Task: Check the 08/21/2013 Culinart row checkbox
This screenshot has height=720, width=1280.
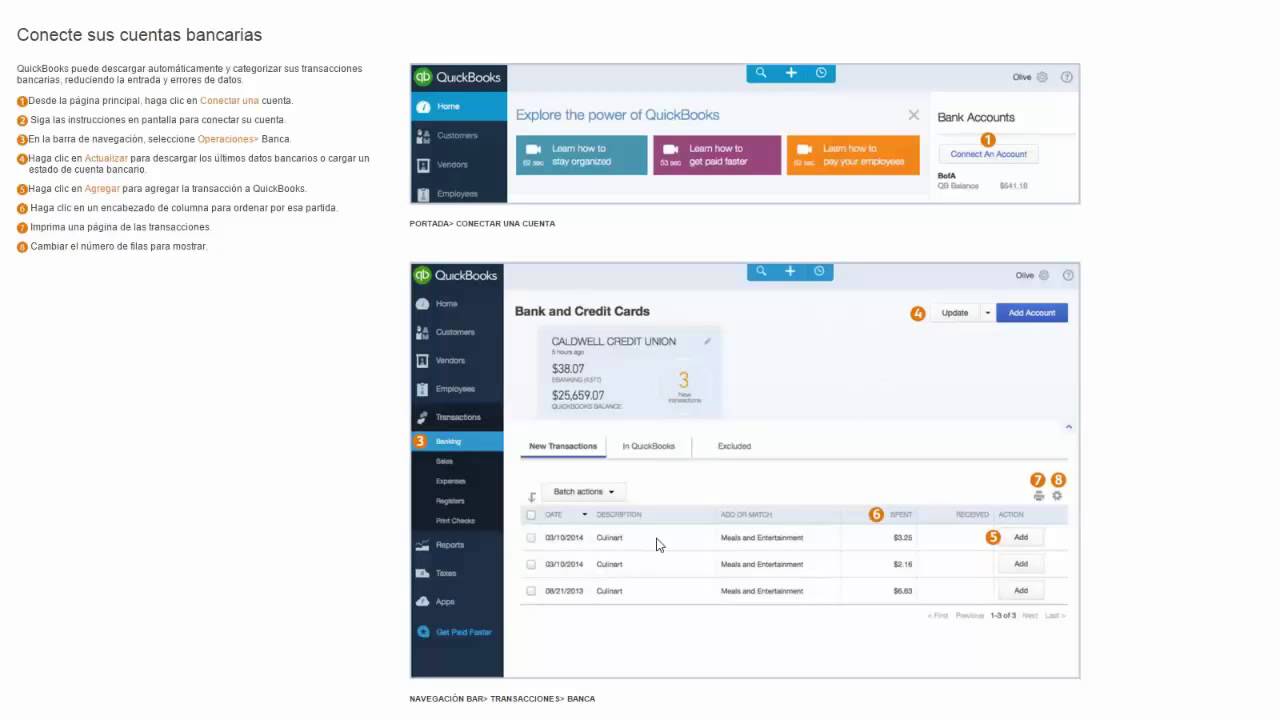Action: 531,591
